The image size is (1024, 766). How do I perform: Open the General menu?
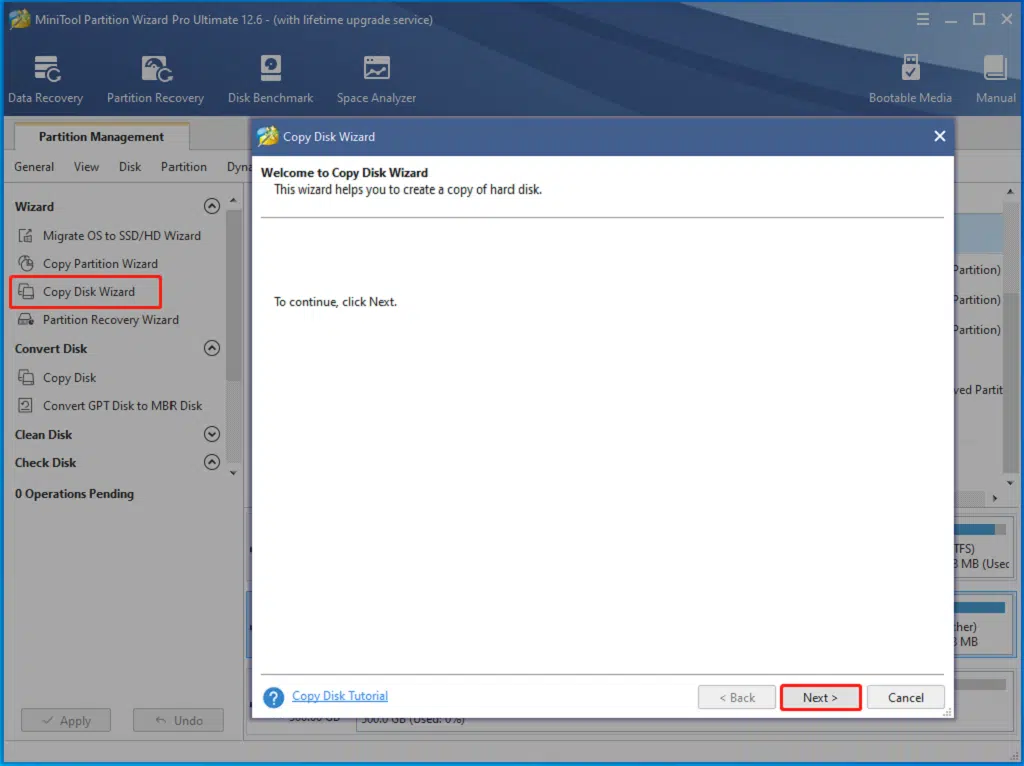point(33,167)
